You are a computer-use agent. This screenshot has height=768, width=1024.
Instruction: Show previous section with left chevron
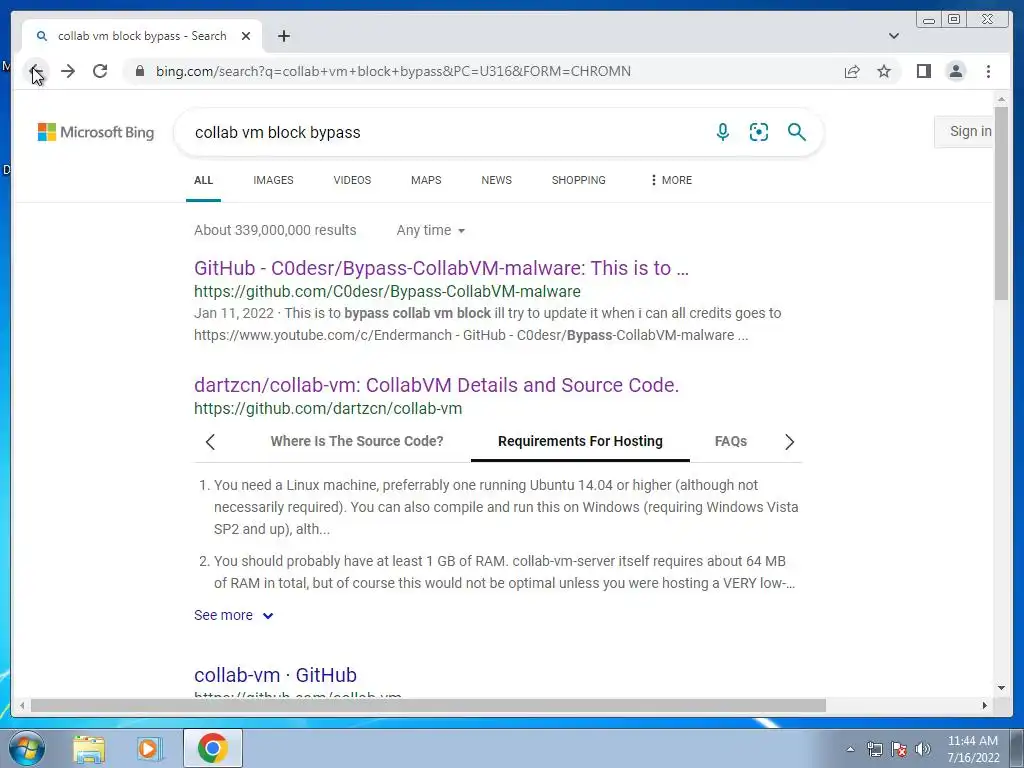pos(210,442)
